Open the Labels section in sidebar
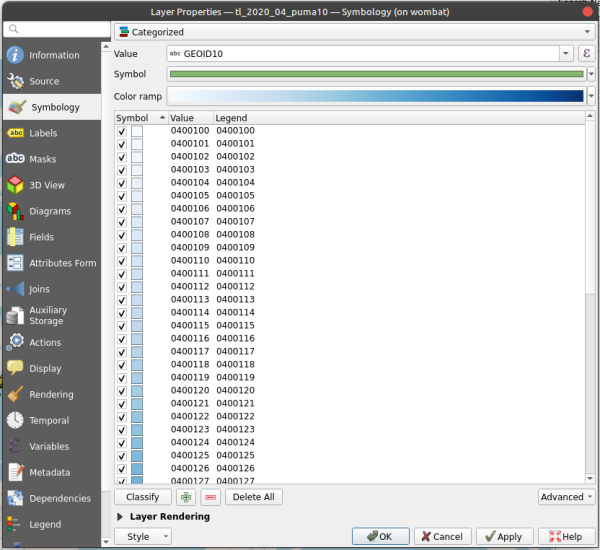The image size is (600, 550). (43, 133)
